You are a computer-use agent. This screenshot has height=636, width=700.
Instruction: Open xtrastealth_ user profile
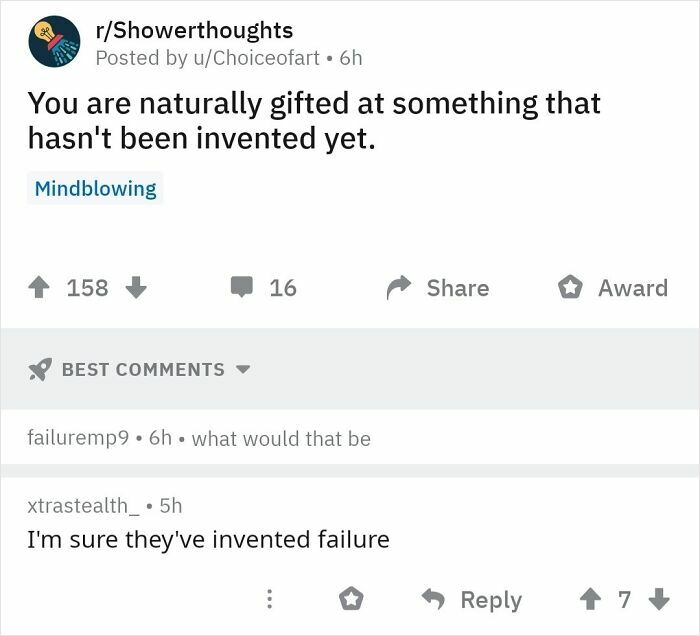click(79, 505)
